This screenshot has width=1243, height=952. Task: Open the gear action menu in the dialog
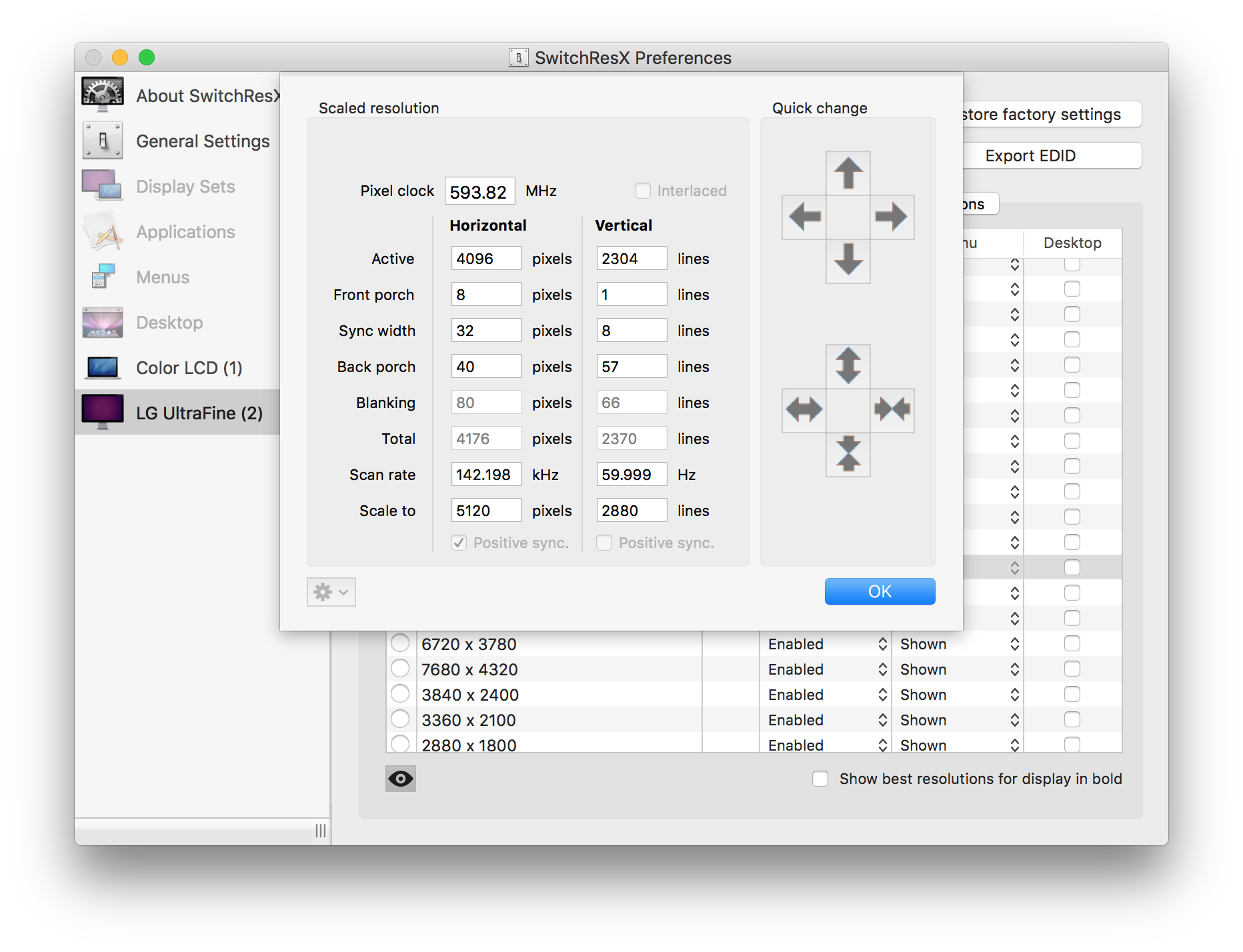[331, 592]
